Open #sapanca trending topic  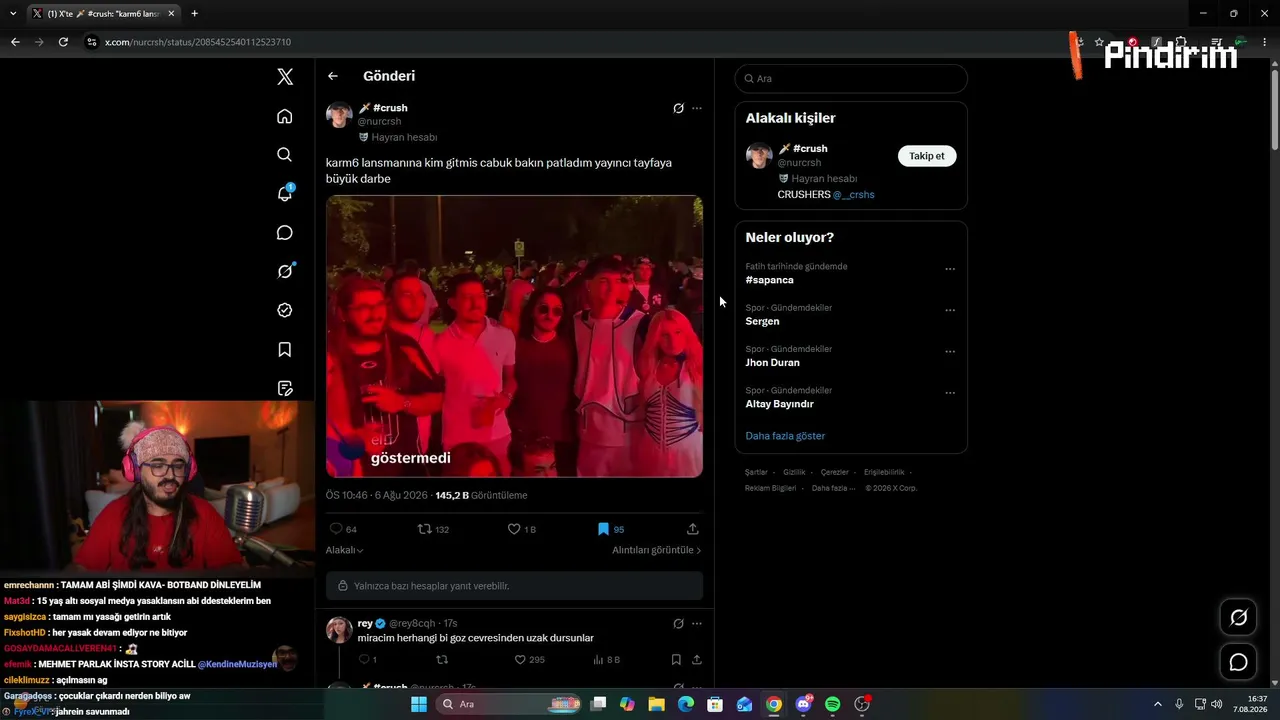(x=770, y=280)
